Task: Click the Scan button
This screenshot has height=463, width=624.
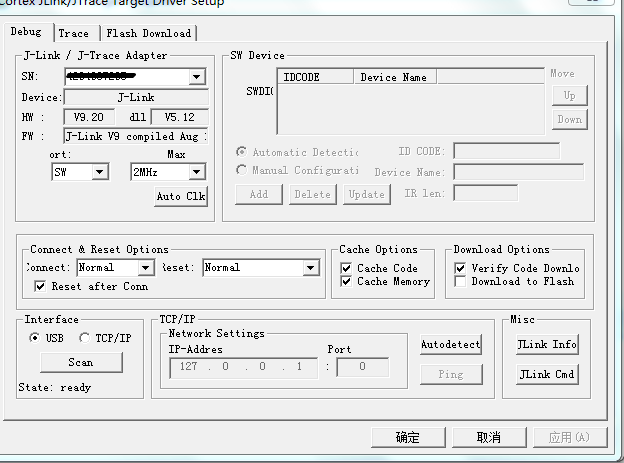Action: point(81,362)
